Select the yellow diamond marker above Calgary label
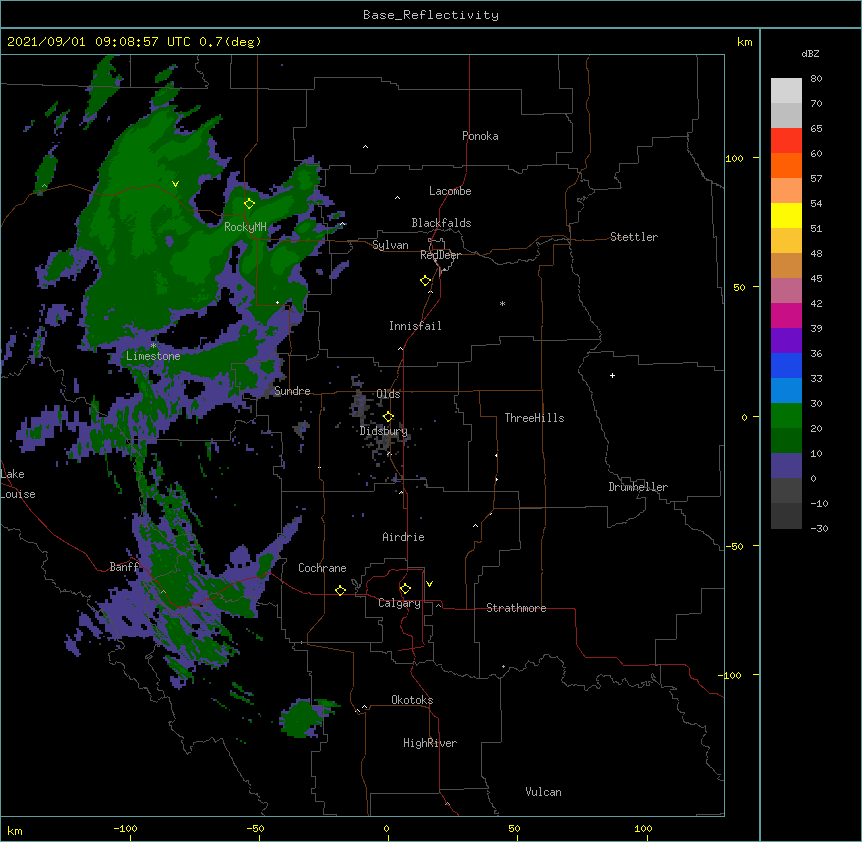 (x=405, y=589)
